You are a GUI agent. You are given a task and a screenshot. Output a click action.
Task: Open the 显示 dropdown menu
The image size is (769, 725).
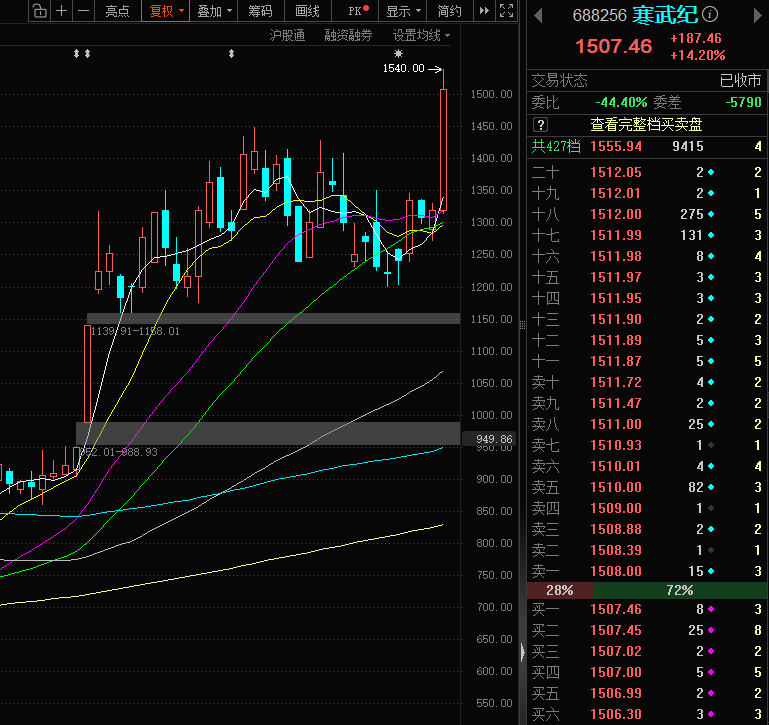[403, 11]
